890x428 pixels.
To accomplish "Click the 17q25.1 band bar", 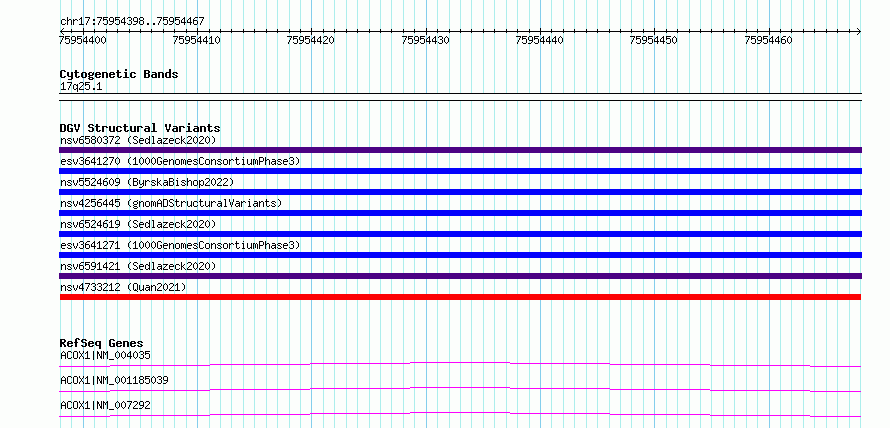I will click(460, 97).
